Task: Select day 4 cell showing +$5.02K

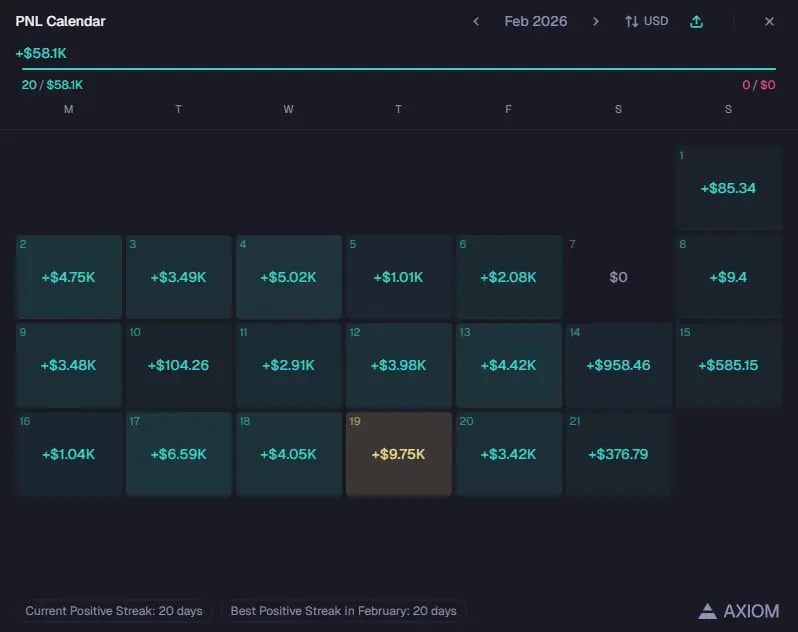Action: click(x=289, y=277)
